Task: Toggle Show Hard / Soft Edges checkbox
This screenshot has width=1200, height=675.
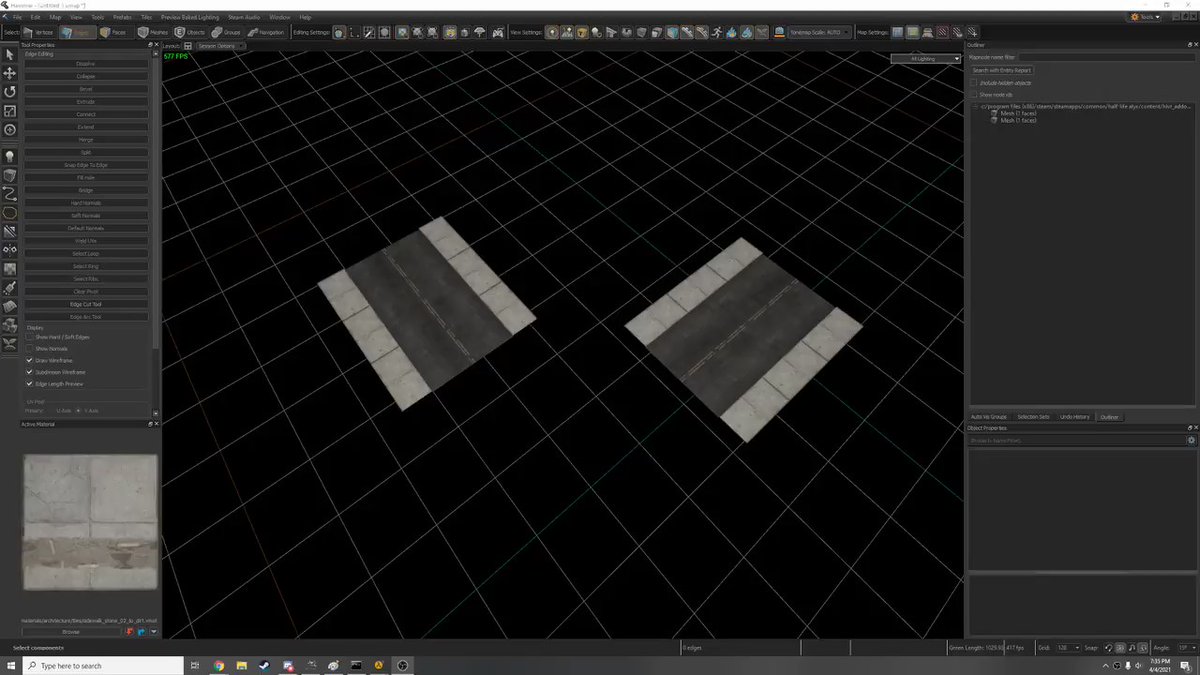Action: [29, 337]
